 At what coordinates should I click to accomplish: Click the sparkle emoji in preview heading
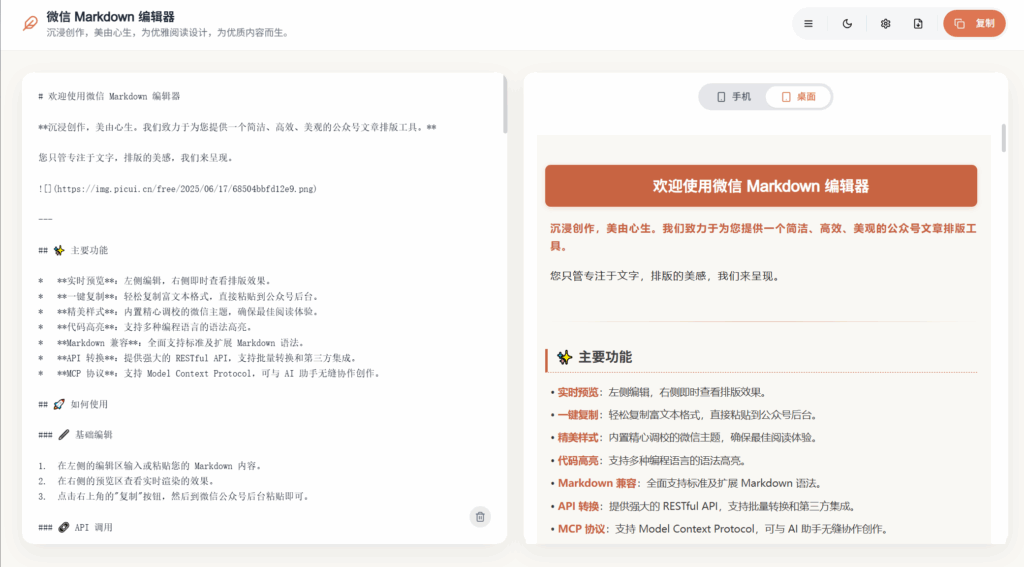[565, 357]
